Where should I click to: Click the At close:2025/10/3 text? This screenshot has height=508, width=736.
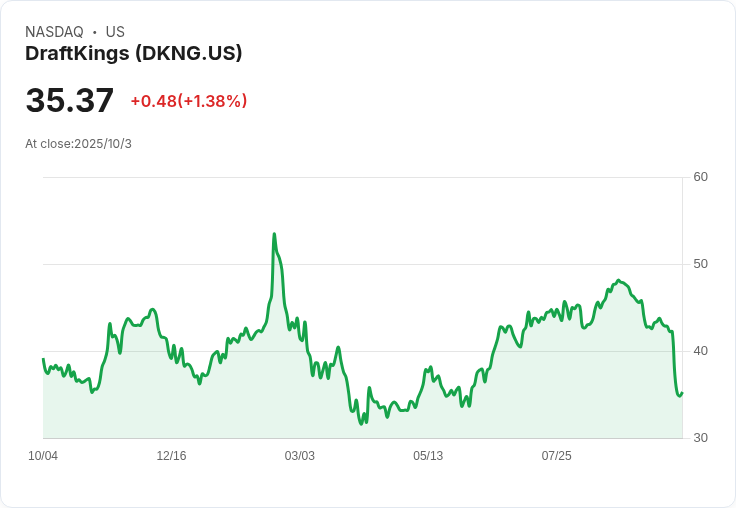78,144
